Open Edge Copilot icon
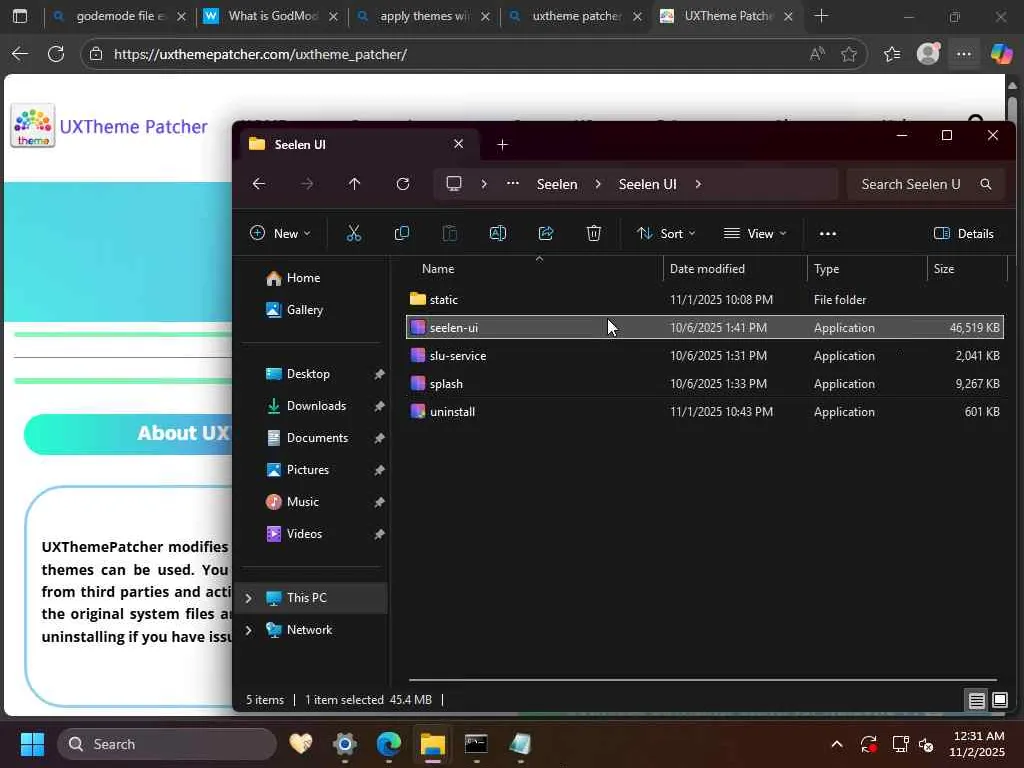 click(x=1001, y=54)
